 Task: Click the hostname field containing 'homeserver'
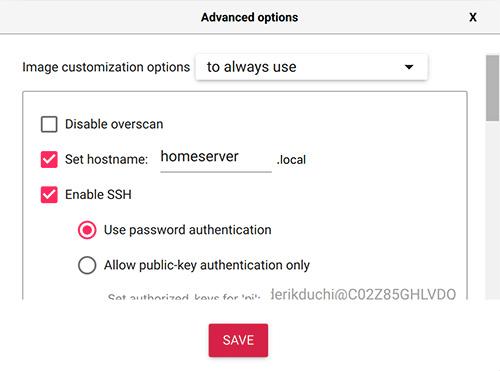point(216,159)
